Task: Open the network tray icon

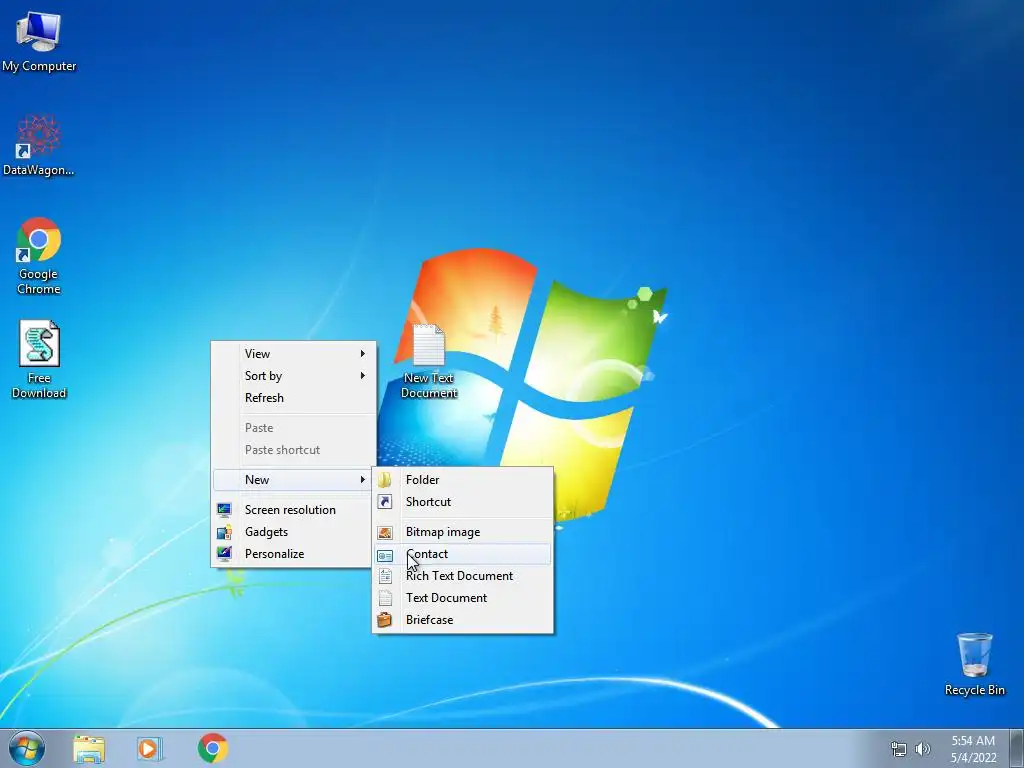Action: [899, 749]
